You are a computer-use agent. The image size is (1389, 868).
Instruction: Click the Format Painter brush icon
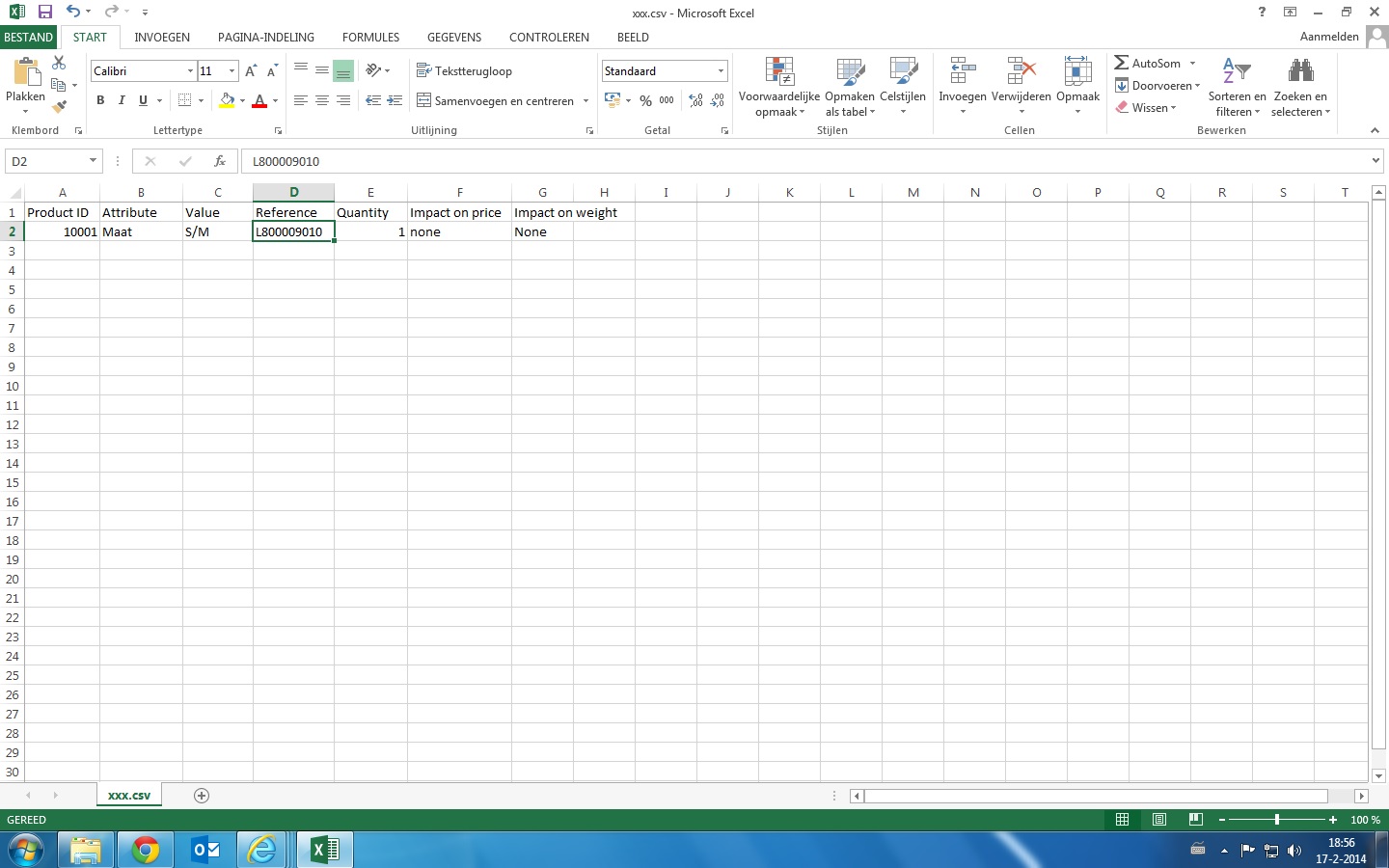click(59, 107)
